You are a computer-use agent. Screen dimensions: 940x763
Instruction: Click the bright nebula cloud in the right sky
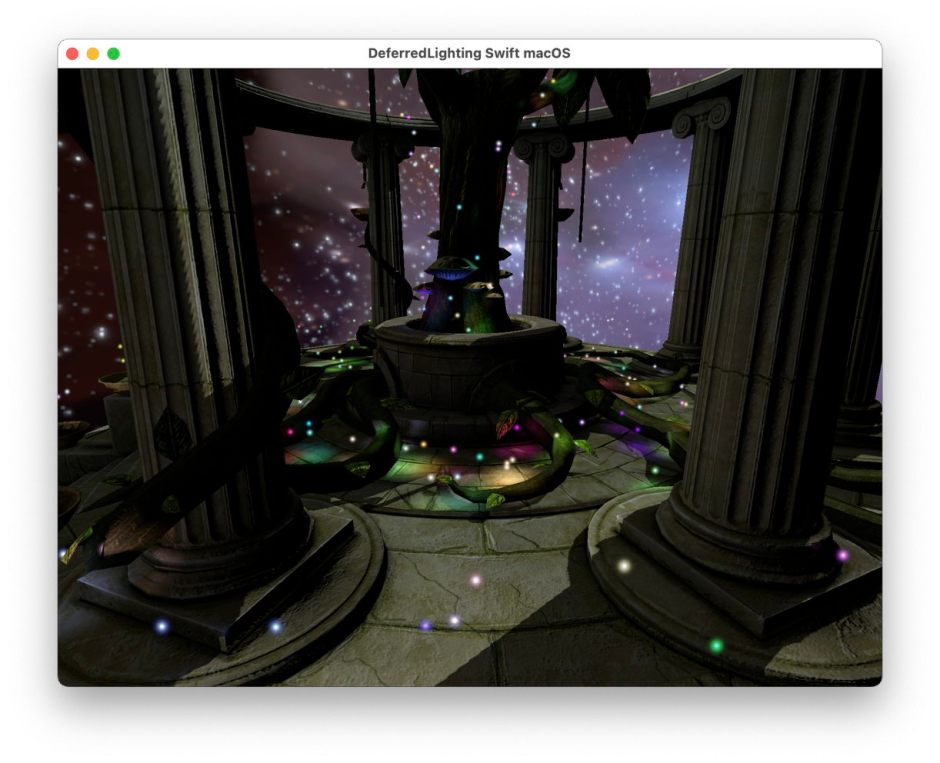pos(612,265)
